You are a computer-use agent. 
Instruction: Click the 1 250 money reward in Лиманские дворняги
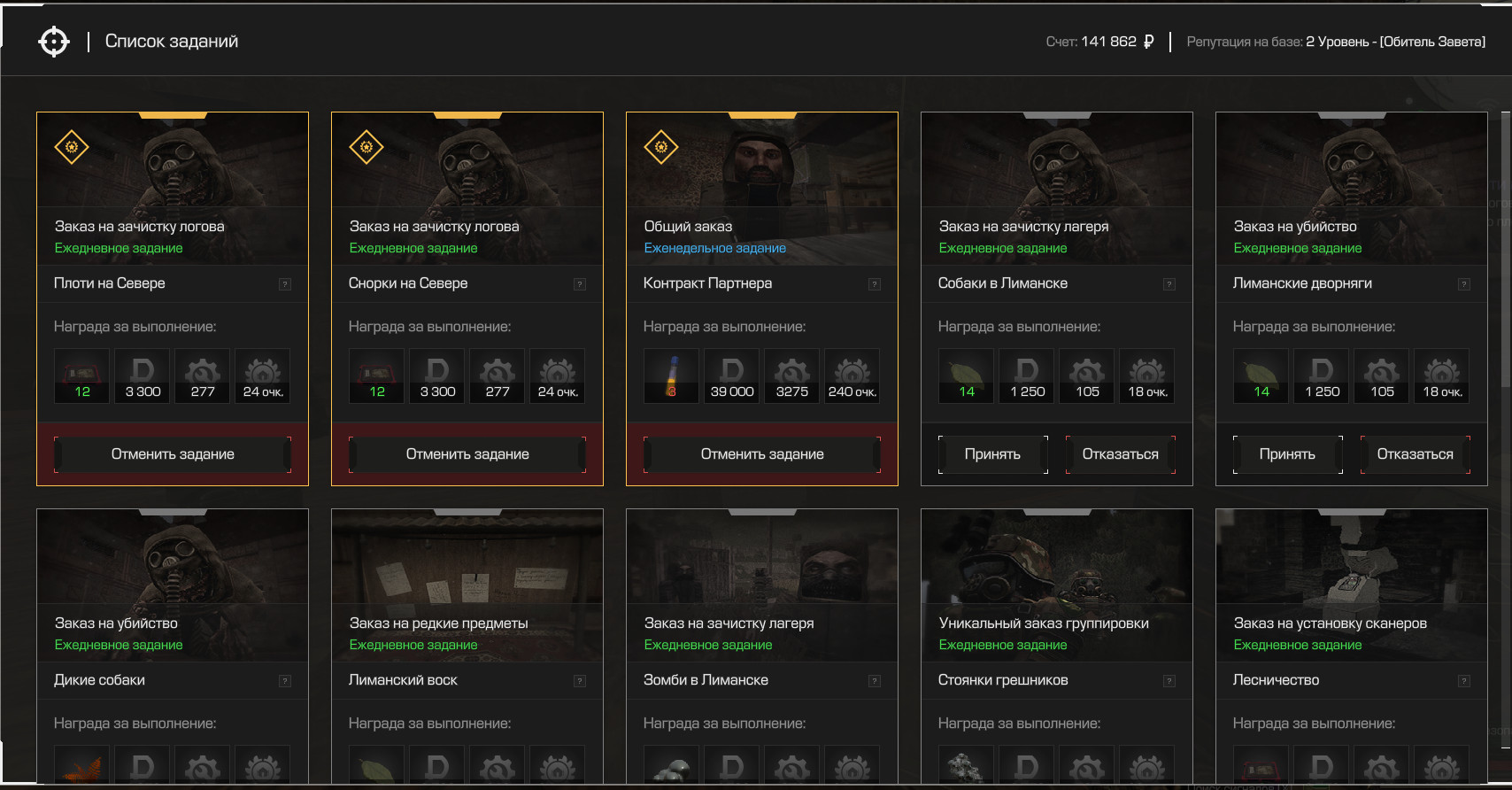tap(1322, 376)
